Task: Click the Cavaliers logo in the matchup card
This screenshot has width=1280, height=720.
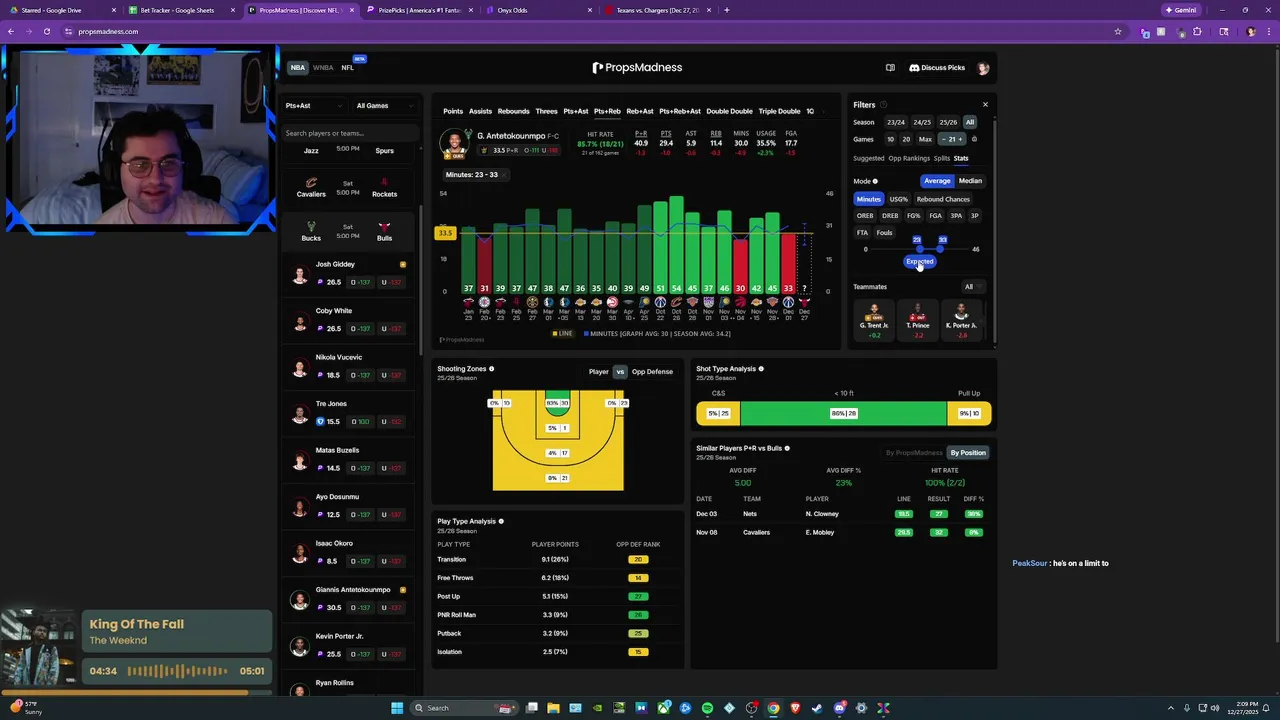Action: (311, 183)
